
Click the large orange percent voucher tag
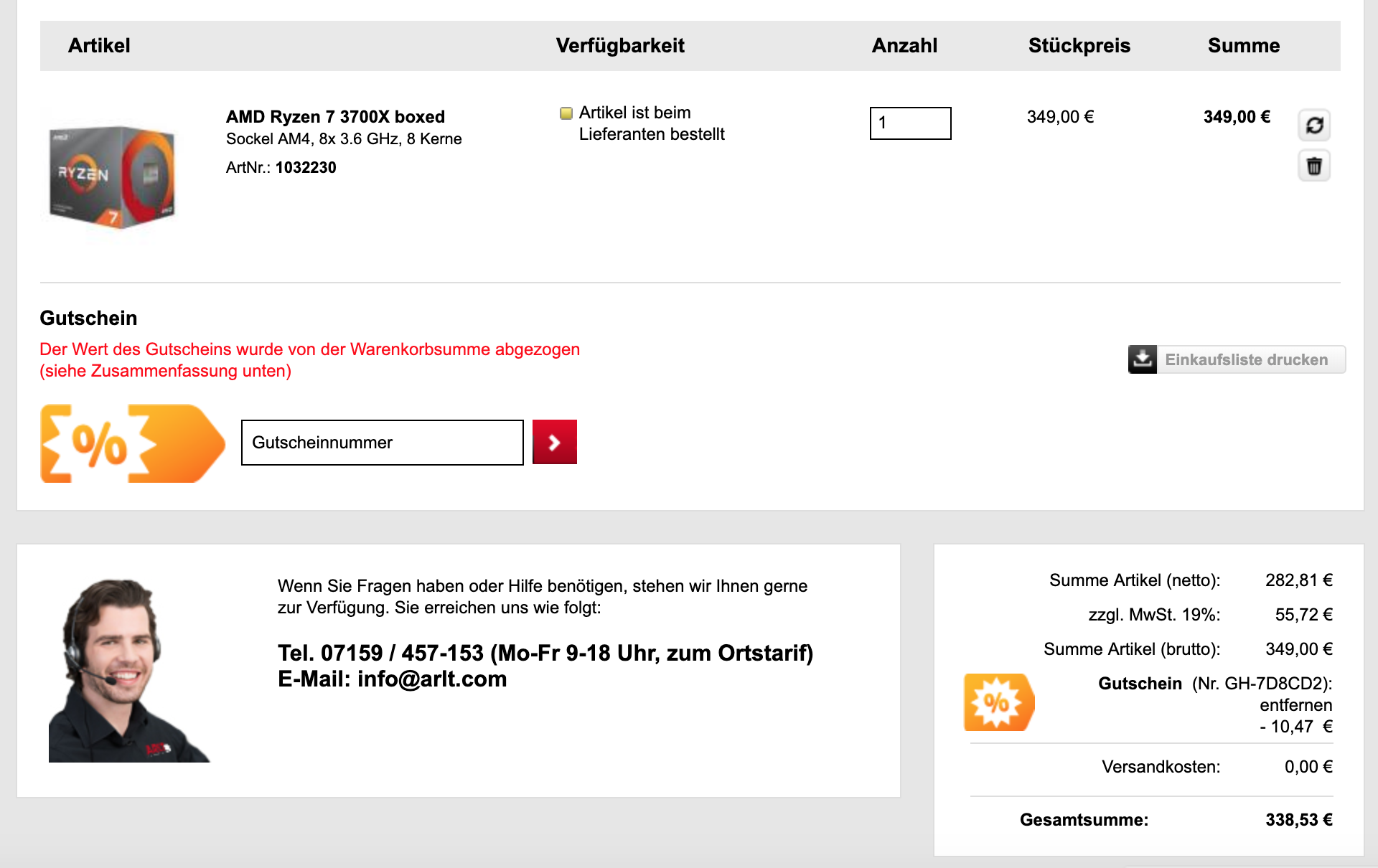click(132, 443)
